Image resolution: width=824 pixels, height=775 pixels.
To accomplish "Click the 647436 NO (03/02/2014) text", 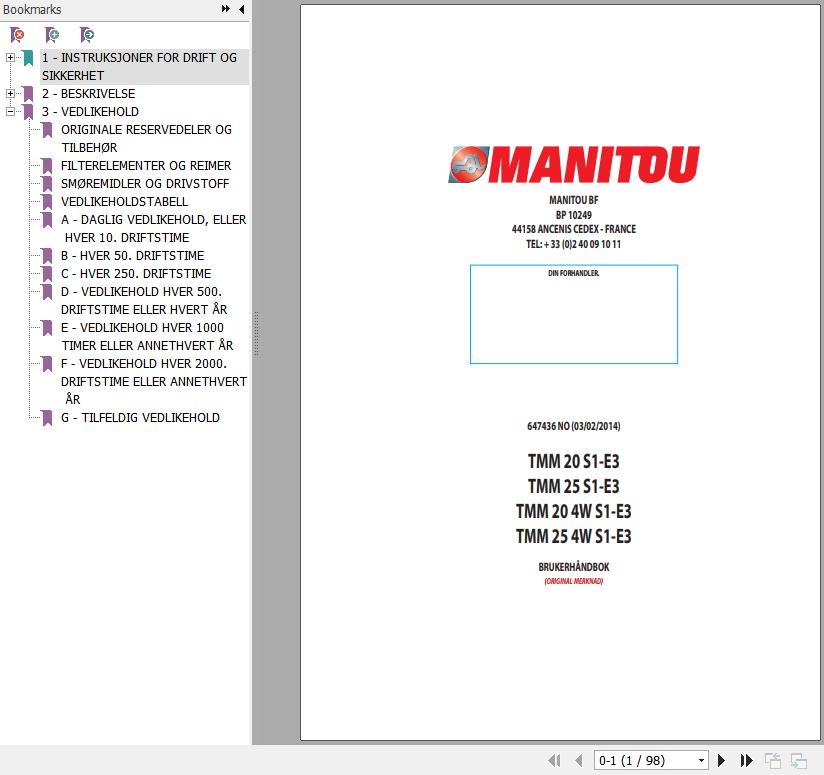I will click(x=573, y=426).
